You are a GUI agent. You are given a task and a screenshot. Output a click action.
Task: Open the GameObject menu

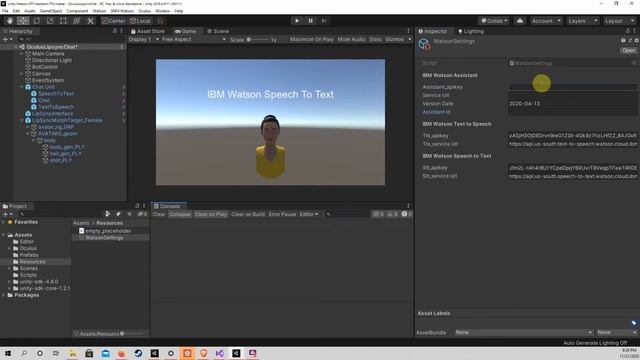[51, 11]
